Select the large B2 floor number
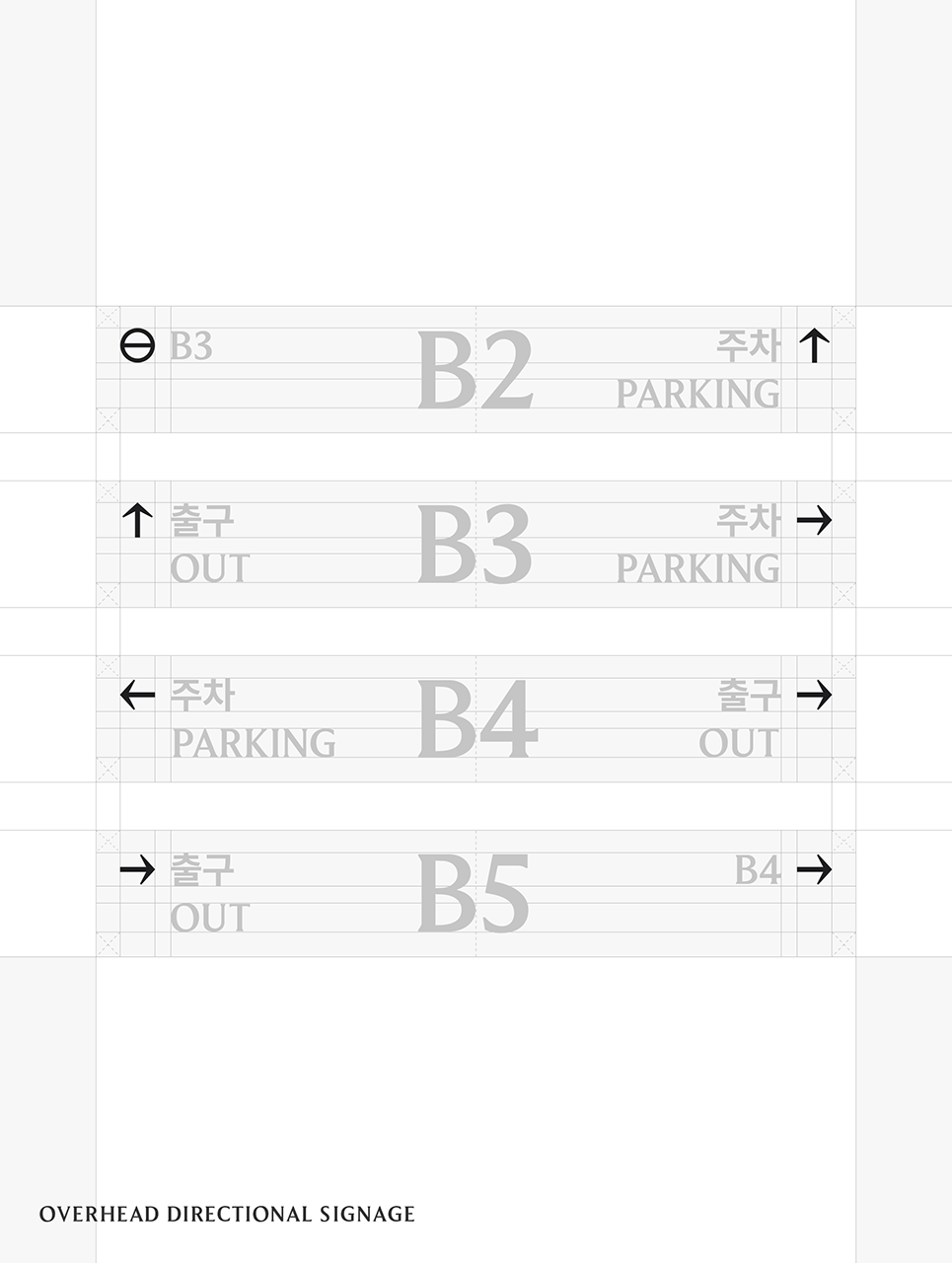The width and height of the screenshot is (952, 1263). click(476, 371)
